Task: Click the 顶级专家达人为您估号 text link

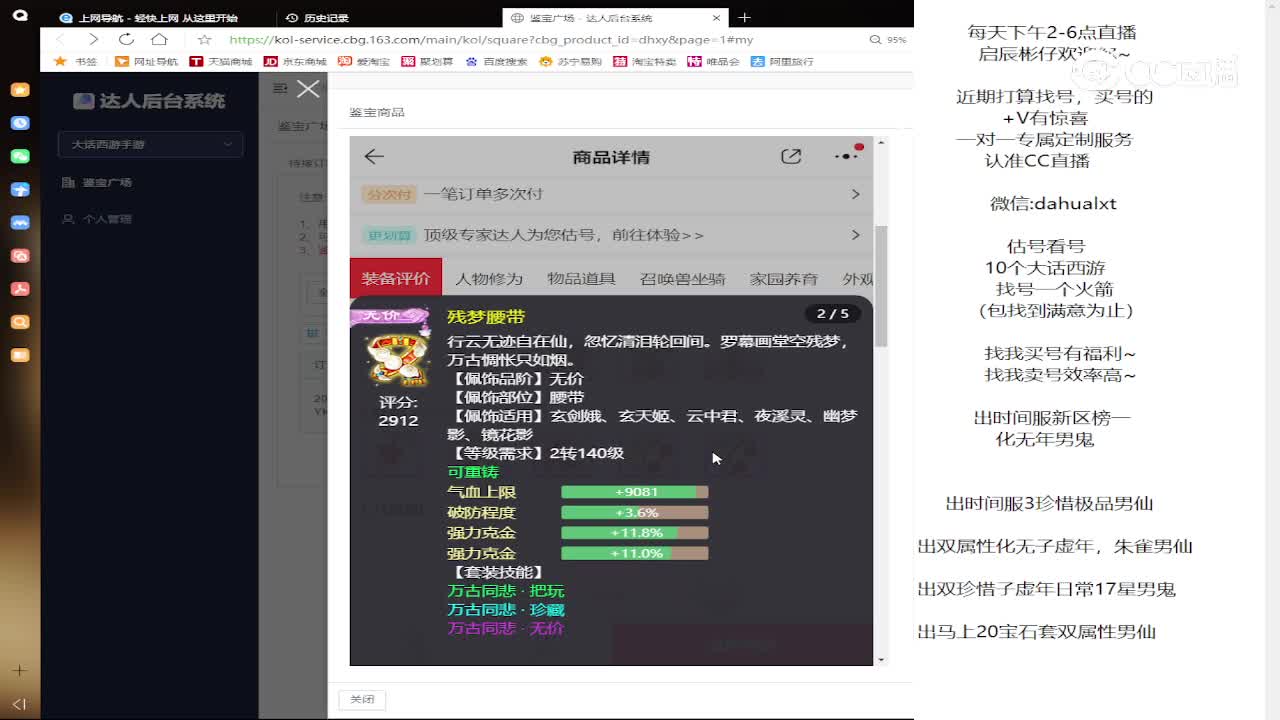Action: 564,235
